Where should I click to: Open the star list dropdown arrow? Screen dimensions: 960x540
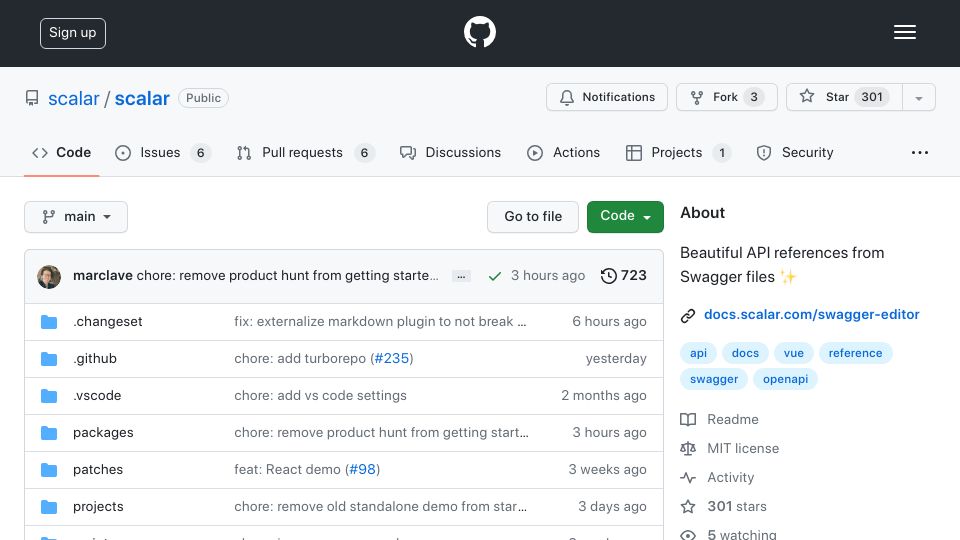(918, 97)
